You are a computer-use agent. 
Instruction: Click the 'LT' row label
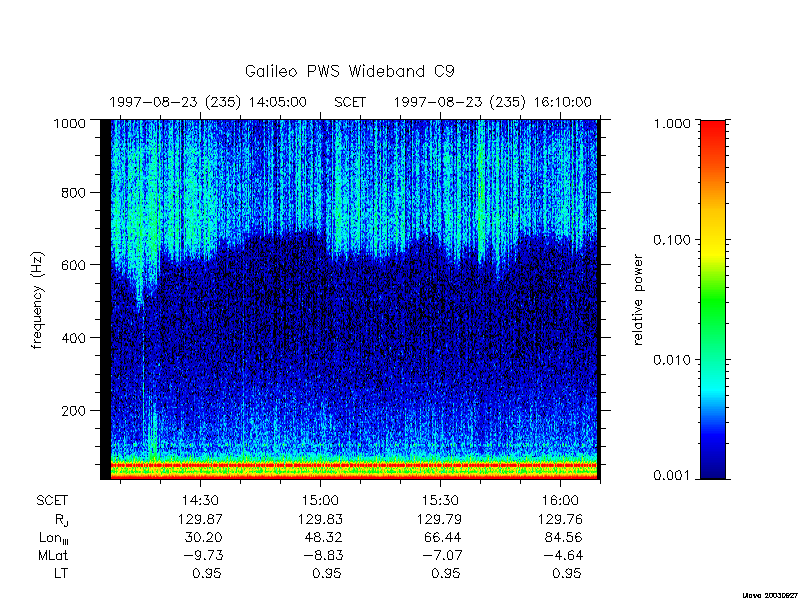(x=61, y=573)
